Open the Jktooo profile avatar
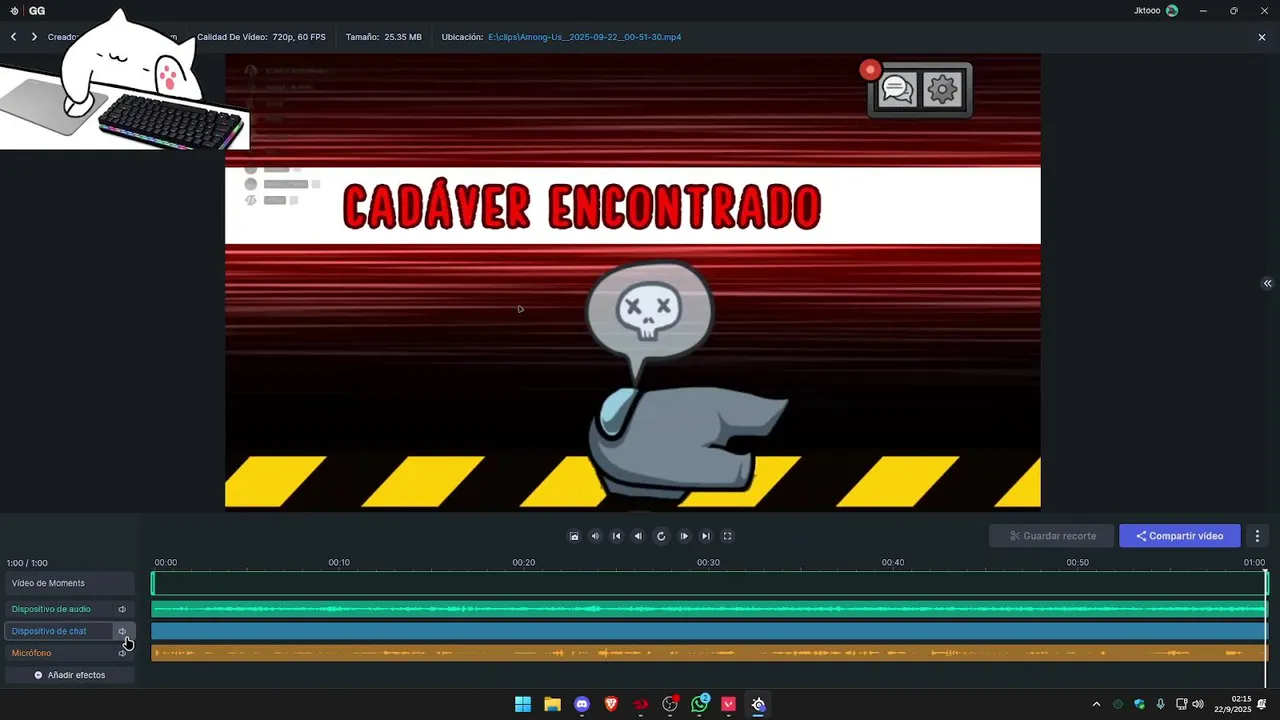 point(1172,11)
